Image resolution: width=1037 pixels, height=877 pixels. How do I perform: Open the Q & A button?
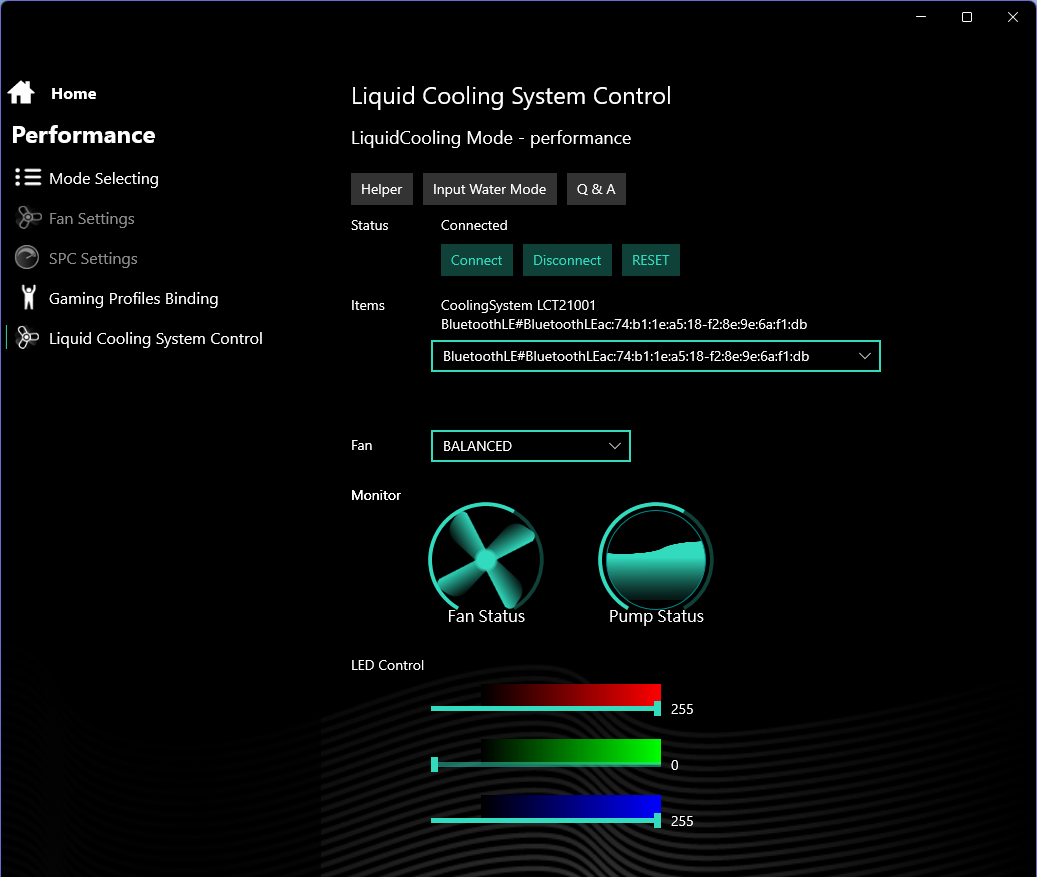click(x=596, y=189)
